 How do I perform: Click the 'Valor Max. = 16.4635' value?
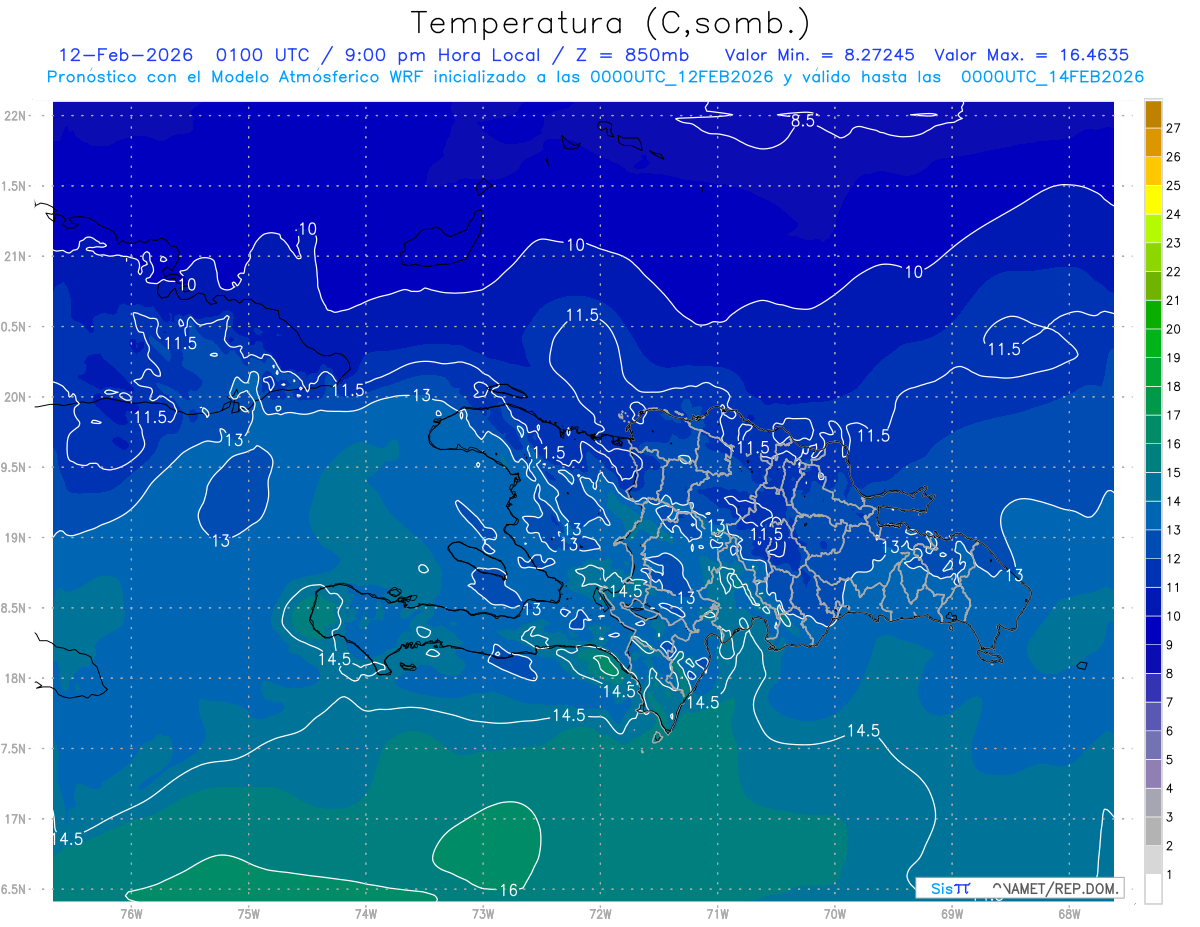click(1031, 55)
